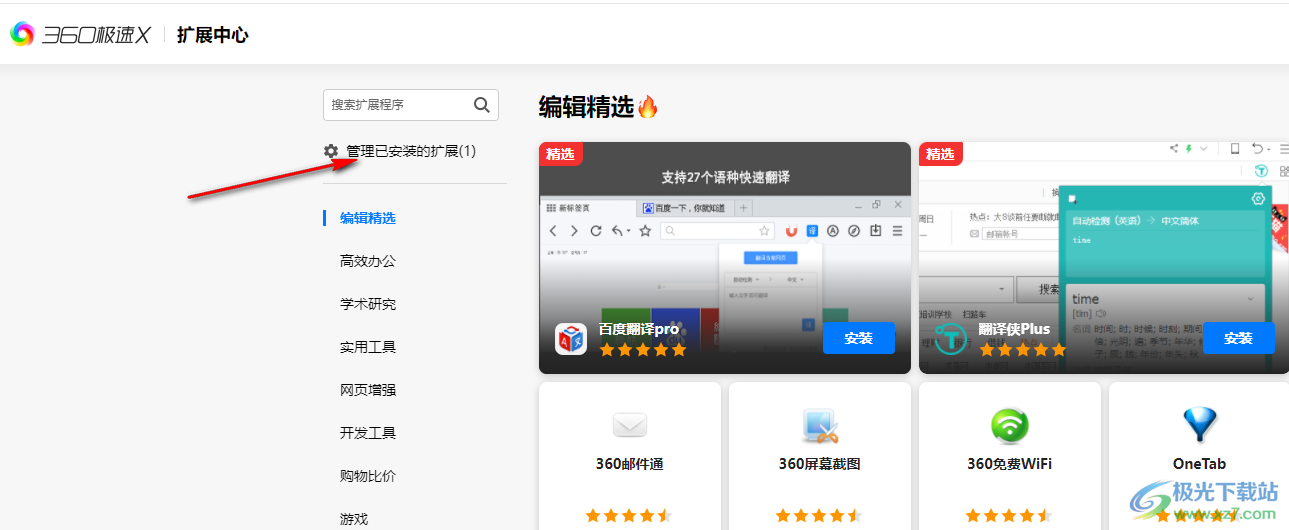The height and width of the screenshot is (530, 1289).
Task: Click the gear icon for installed extensions
Action: tap(331, 152)
